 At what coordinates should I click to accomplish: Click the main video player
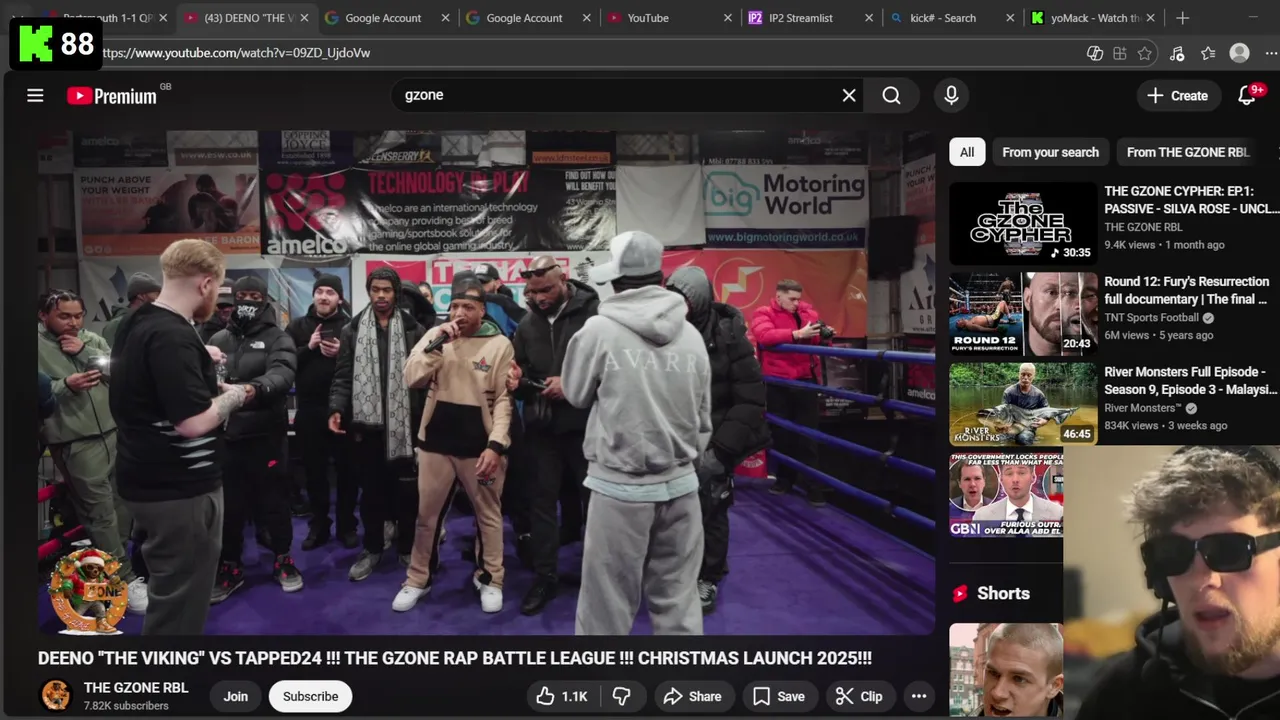pyautogui.click(x=487, y=382)
